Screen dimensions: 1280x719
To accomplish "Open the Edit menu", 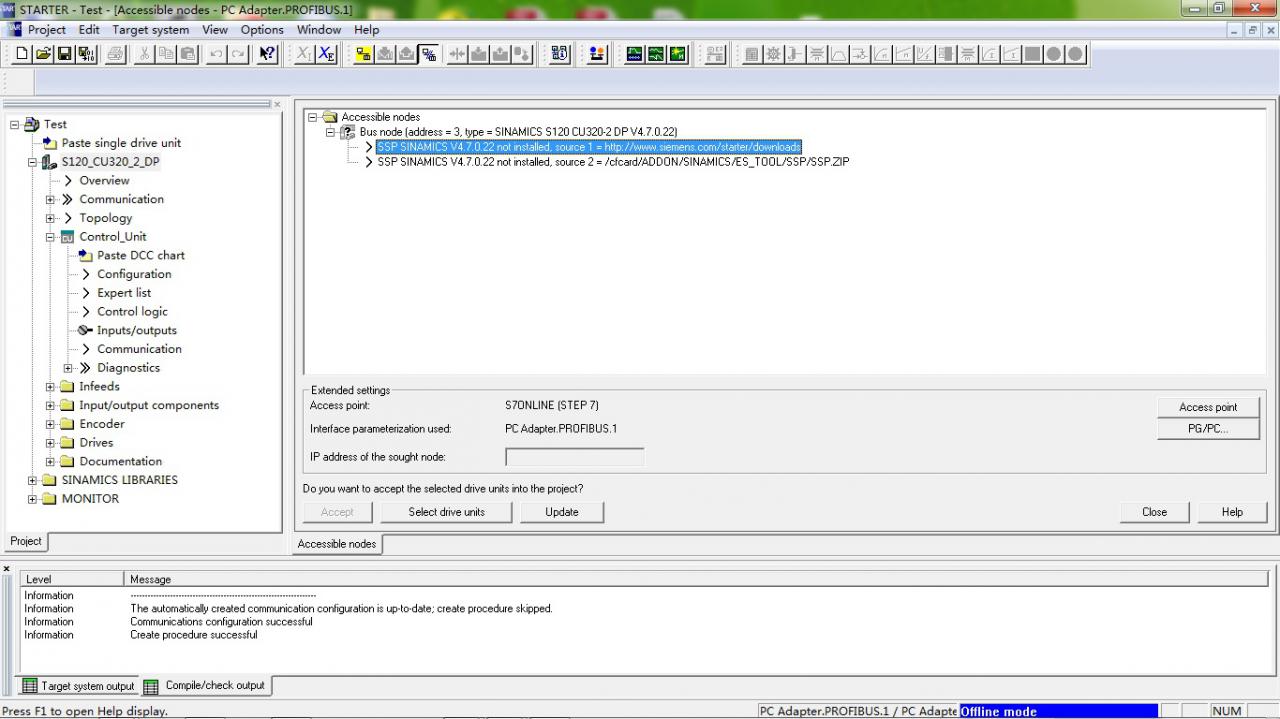I will coord(89,29).
